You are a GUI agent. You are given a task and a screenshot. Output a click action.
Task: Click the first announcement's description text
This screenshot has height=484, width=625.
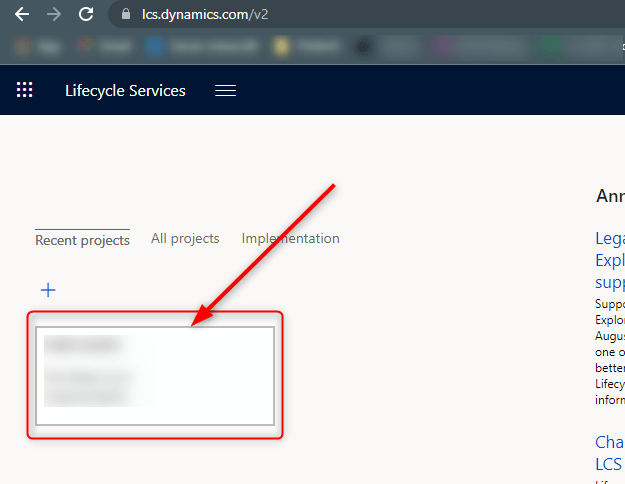tap(609, 350)
